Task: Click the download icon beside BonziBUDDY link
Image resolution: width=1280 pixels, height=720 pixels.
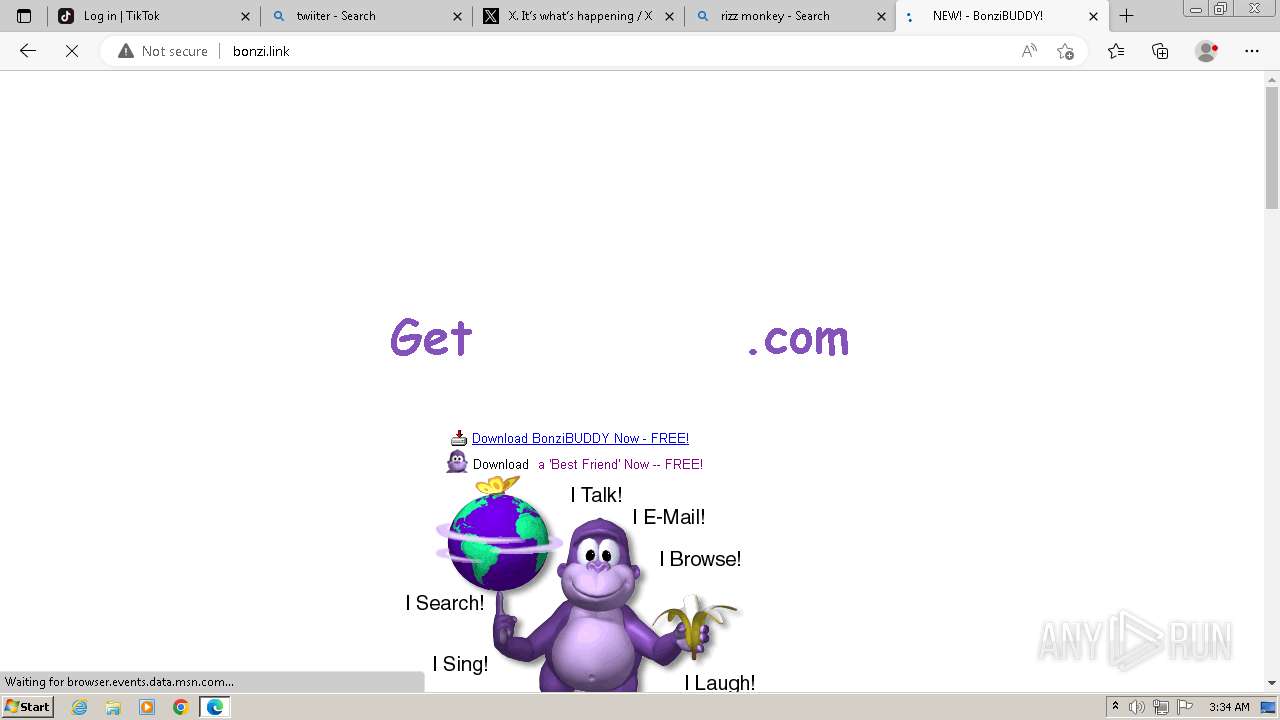Action: point(459,438)
